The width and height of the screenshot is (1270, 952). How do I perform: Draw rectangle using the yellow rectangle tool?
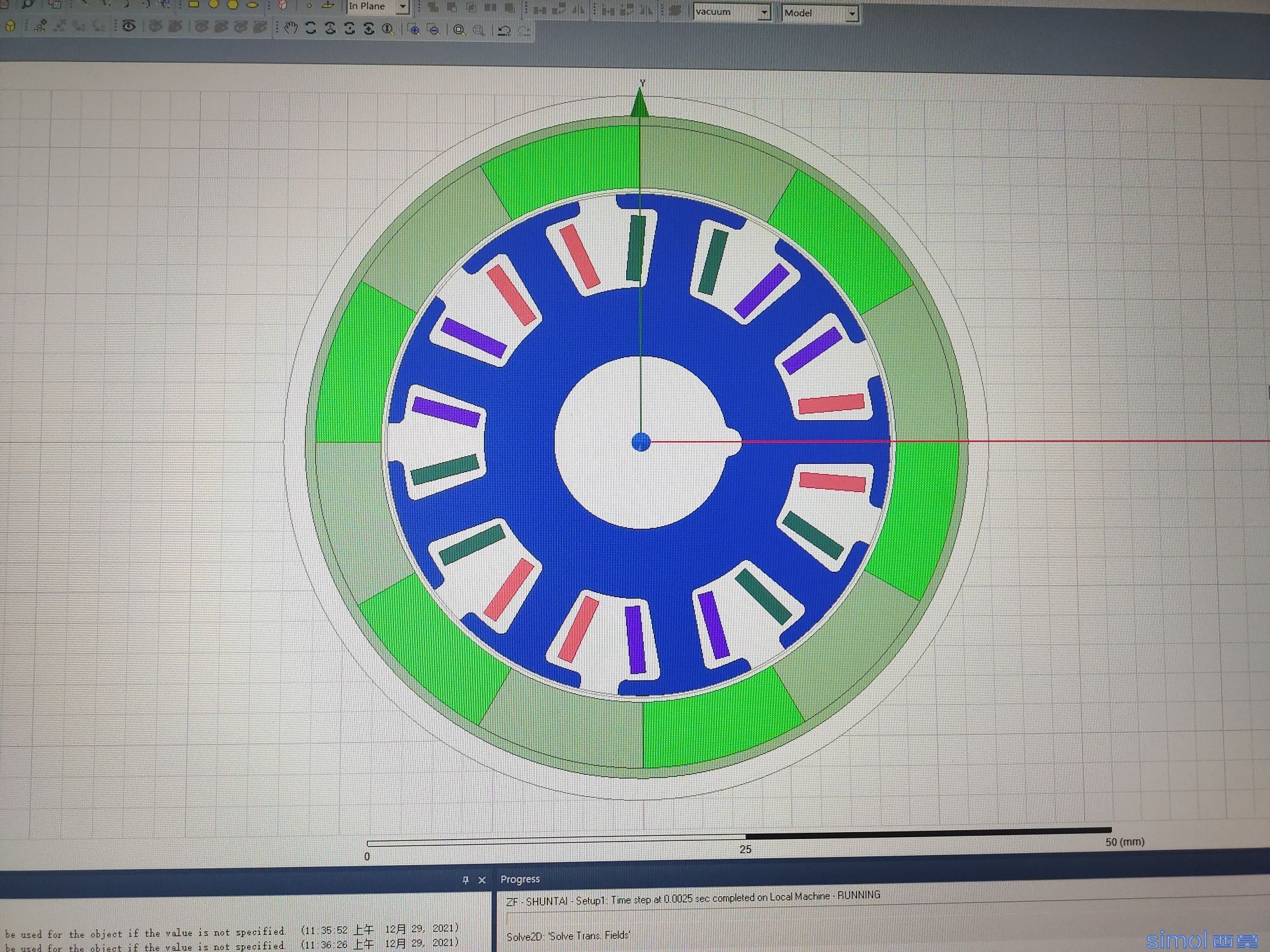194,4
